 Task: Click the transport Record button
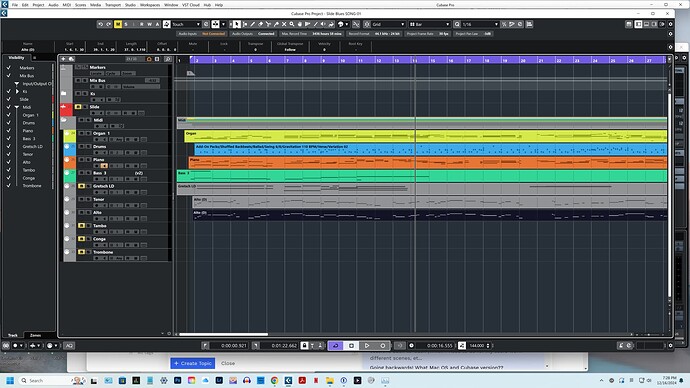(383, 345)
